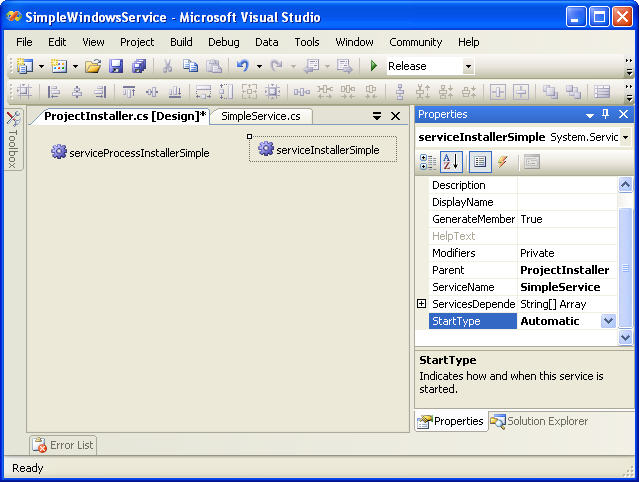Open the Toolbox side panel

13,140
